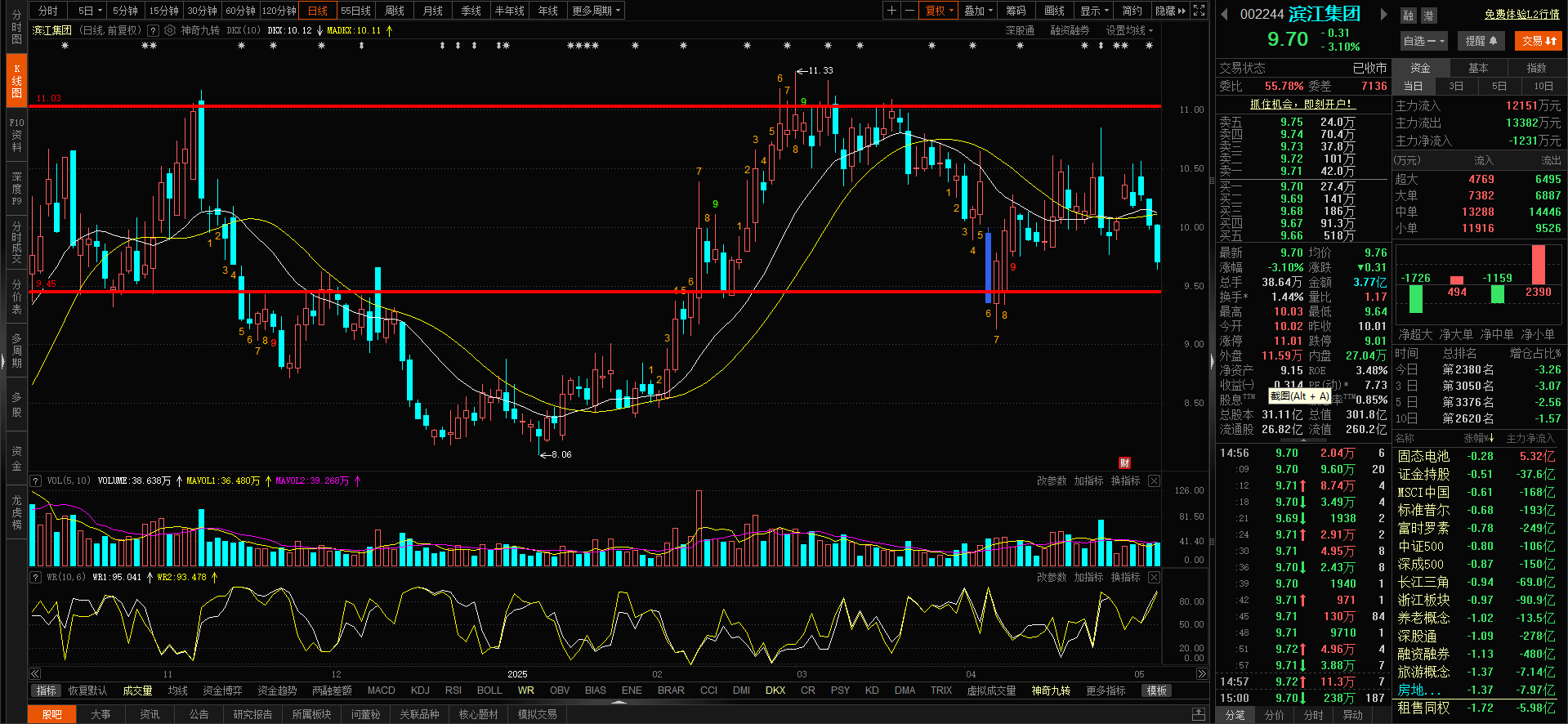Set a price alert with 提醒 bell
This screenshot has height=724, width=1568.
tap(1481, 41)
